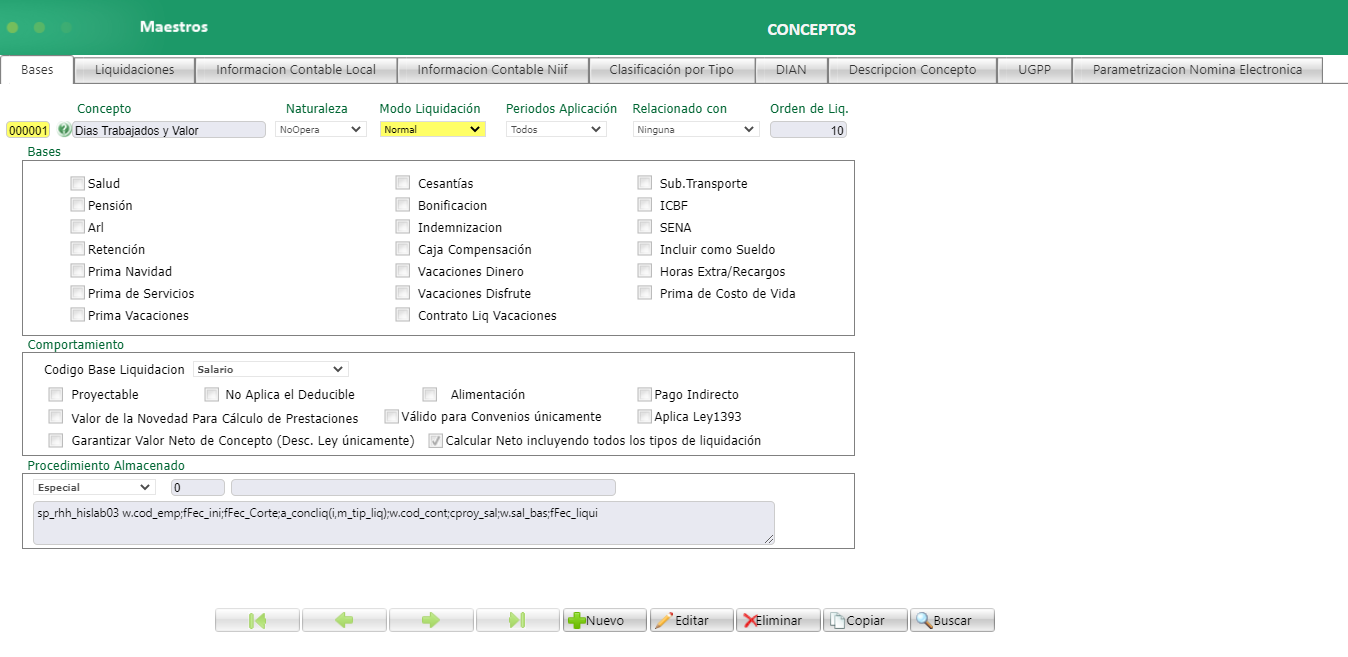Click the procedure number field showing 0
Viewport: 1348px width, 657px height.
pyautogui.click(x=198, y=487)
